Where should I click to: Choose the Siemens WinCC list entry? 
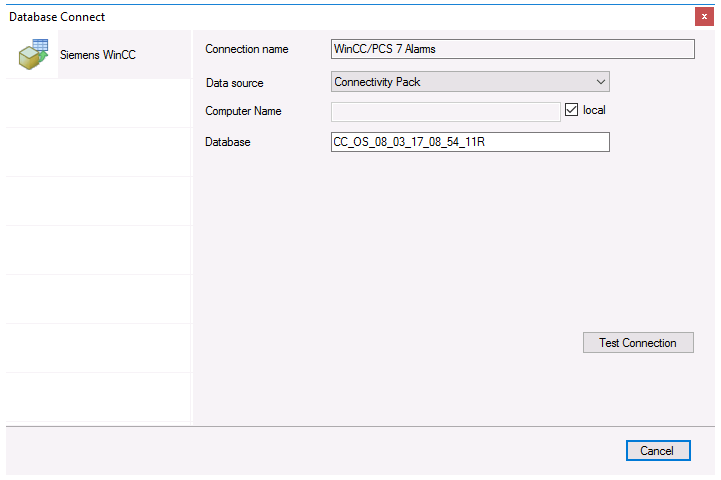click(98, 54)
